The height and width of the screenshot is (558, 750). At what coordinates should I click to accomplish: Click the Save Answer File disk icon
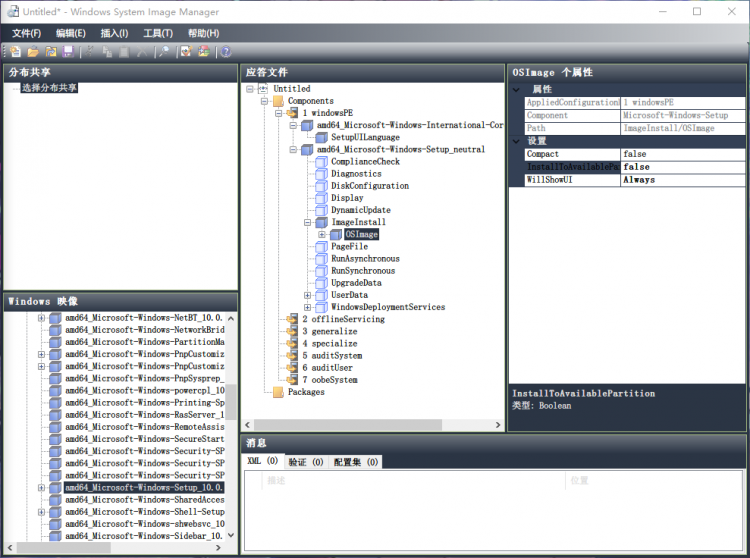point(68,52)
